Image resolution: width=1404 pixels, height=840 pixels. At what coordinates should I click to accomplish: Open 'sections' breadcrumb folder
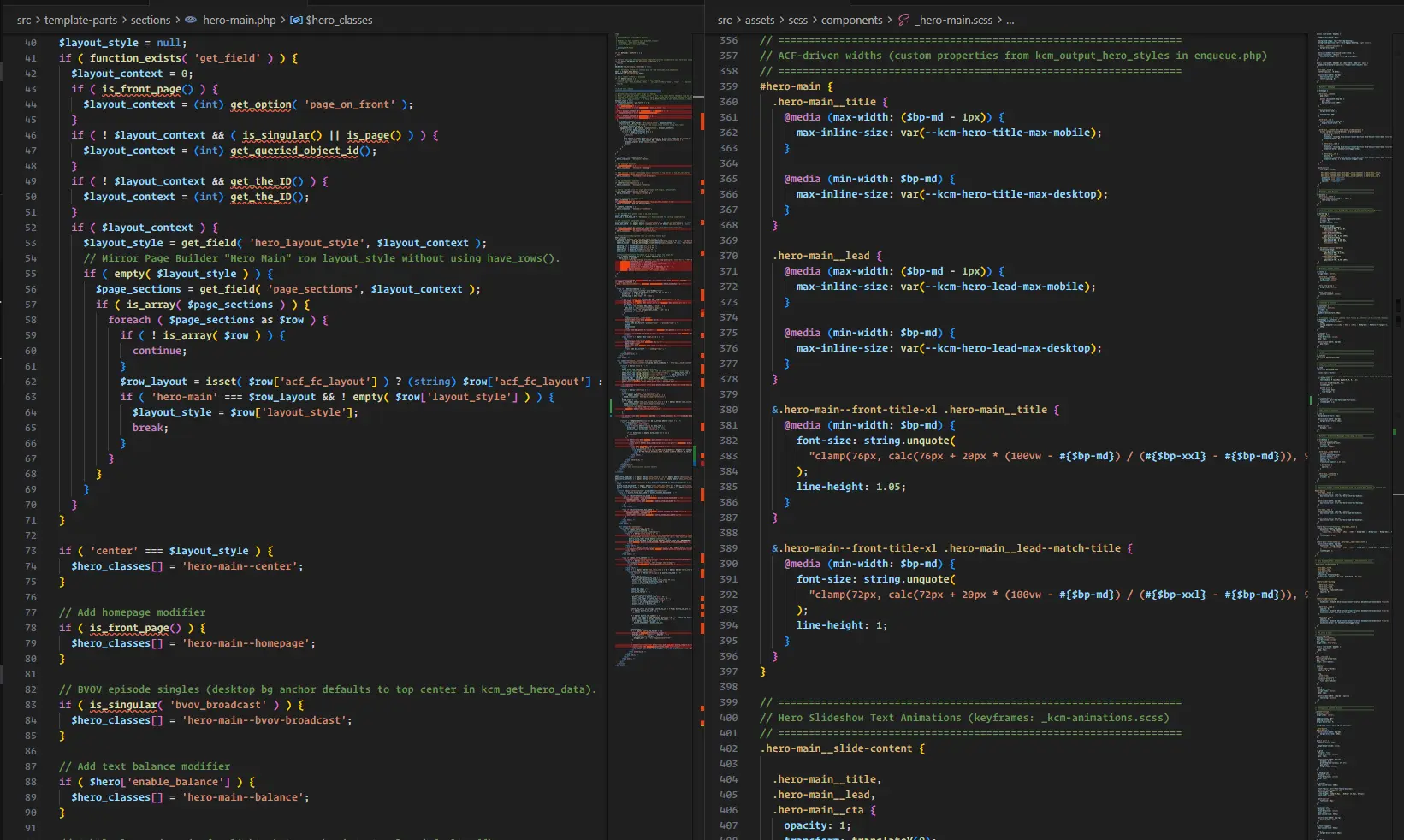[x=151, y=20]
